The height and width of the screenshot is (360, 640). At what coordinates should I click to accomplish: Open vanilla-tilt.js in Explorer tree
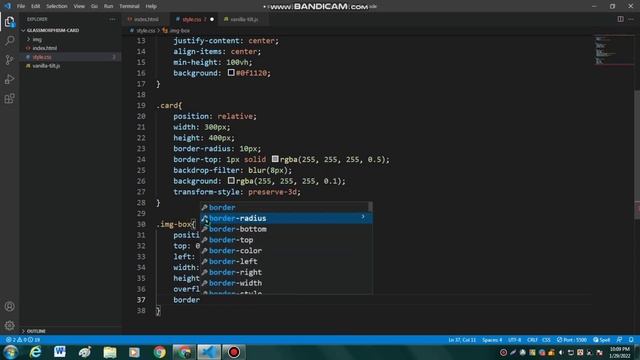(x=46, y=66)
